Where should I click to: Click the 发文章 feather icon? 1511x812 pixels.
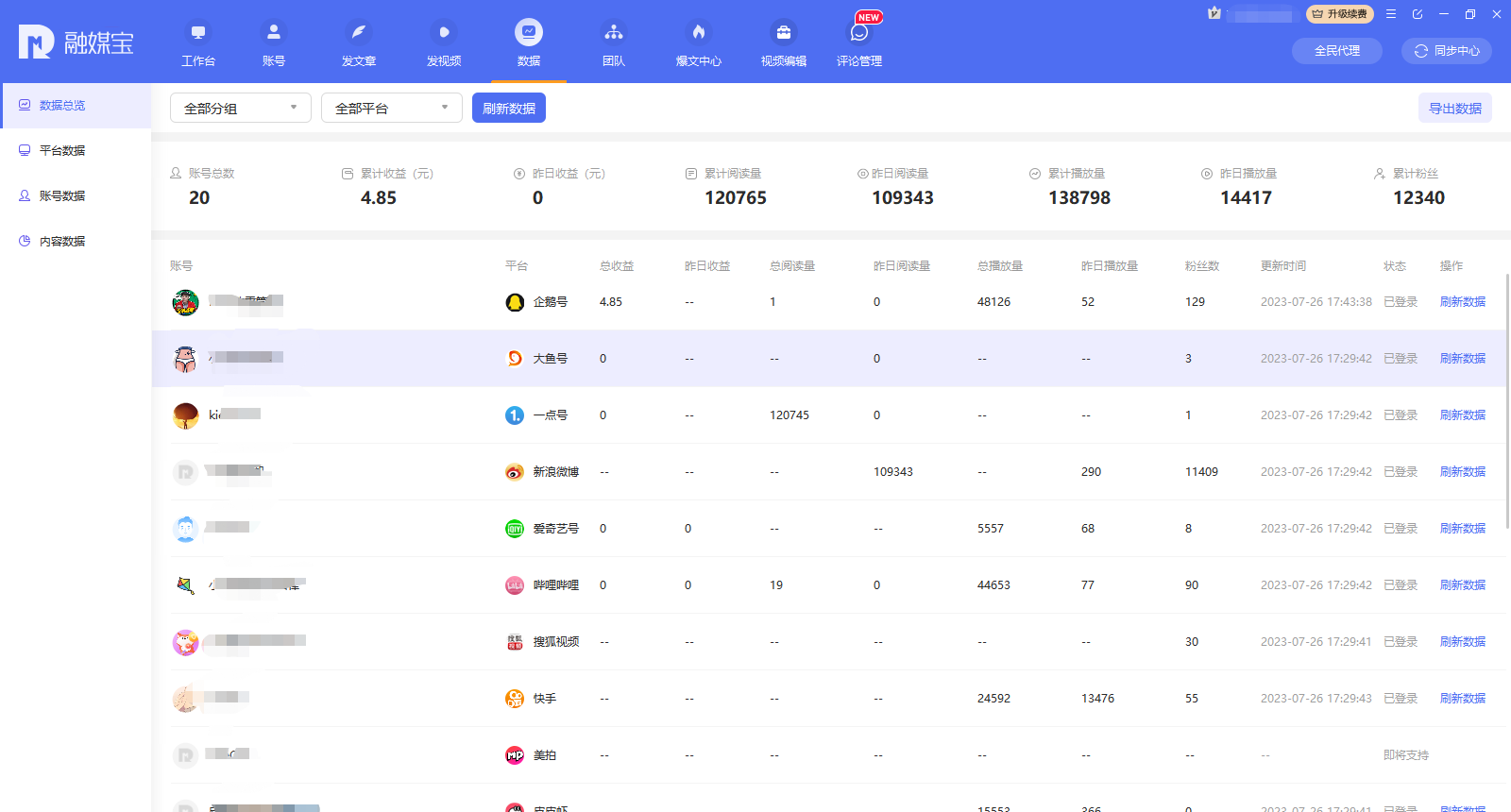click(359, 33)
